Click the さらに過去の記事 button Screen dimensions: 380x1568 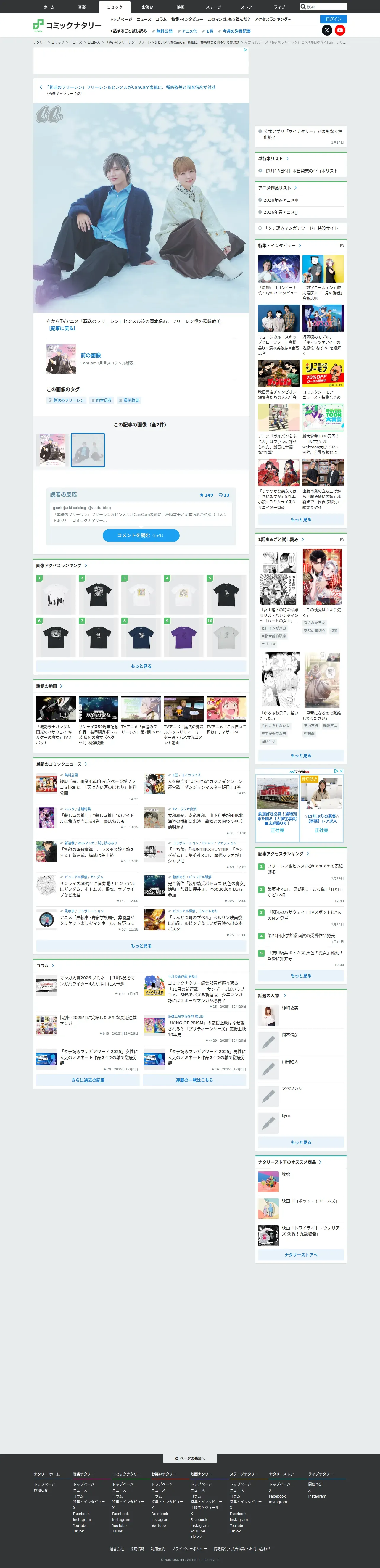(x=88, y=1080)
